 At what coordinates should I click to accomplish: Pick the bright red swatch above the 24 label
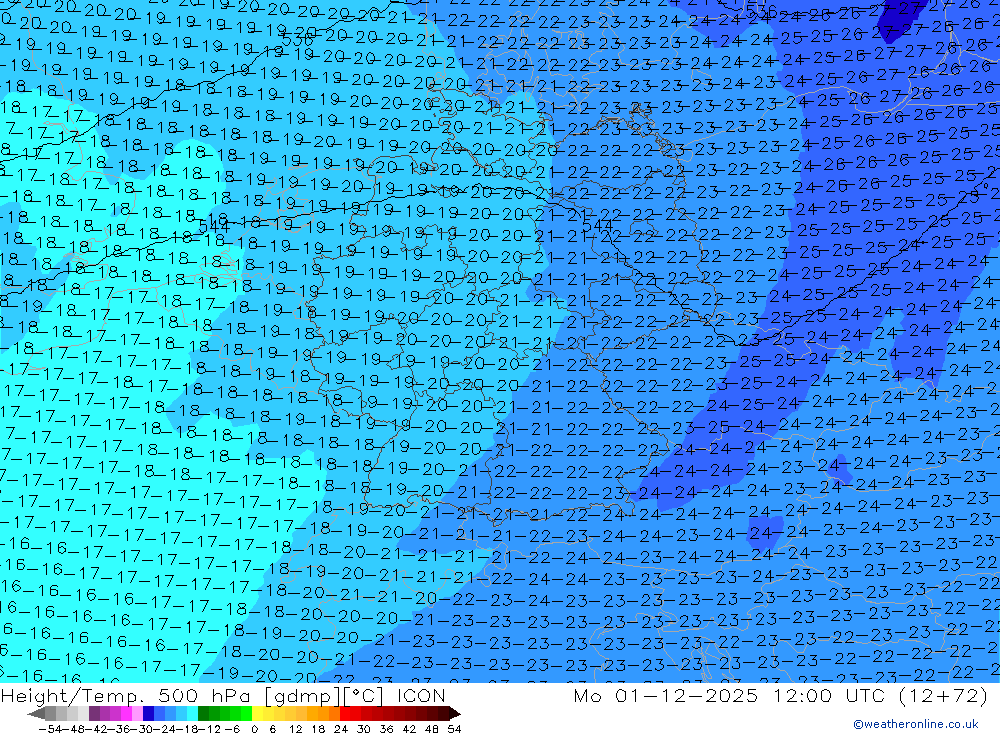345,714
